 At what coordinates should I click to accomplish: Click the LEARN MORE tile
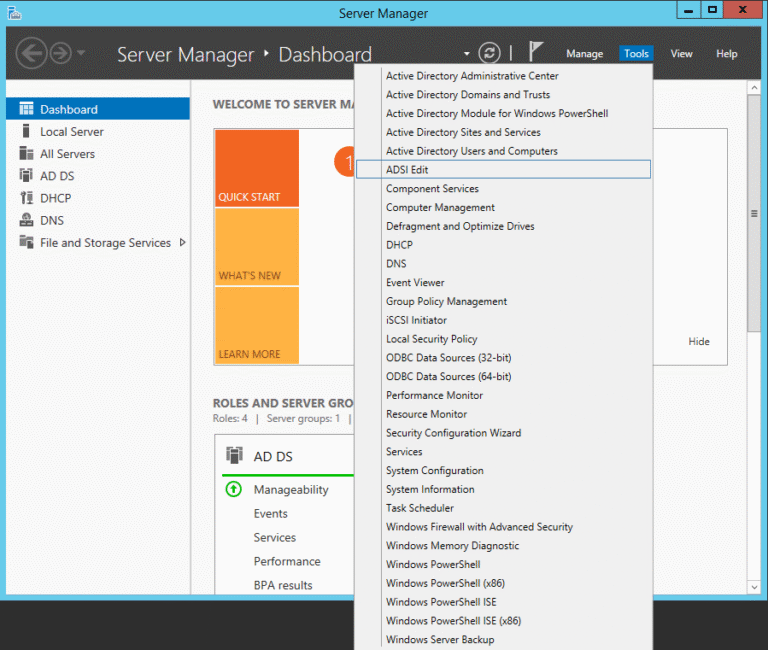256,325
